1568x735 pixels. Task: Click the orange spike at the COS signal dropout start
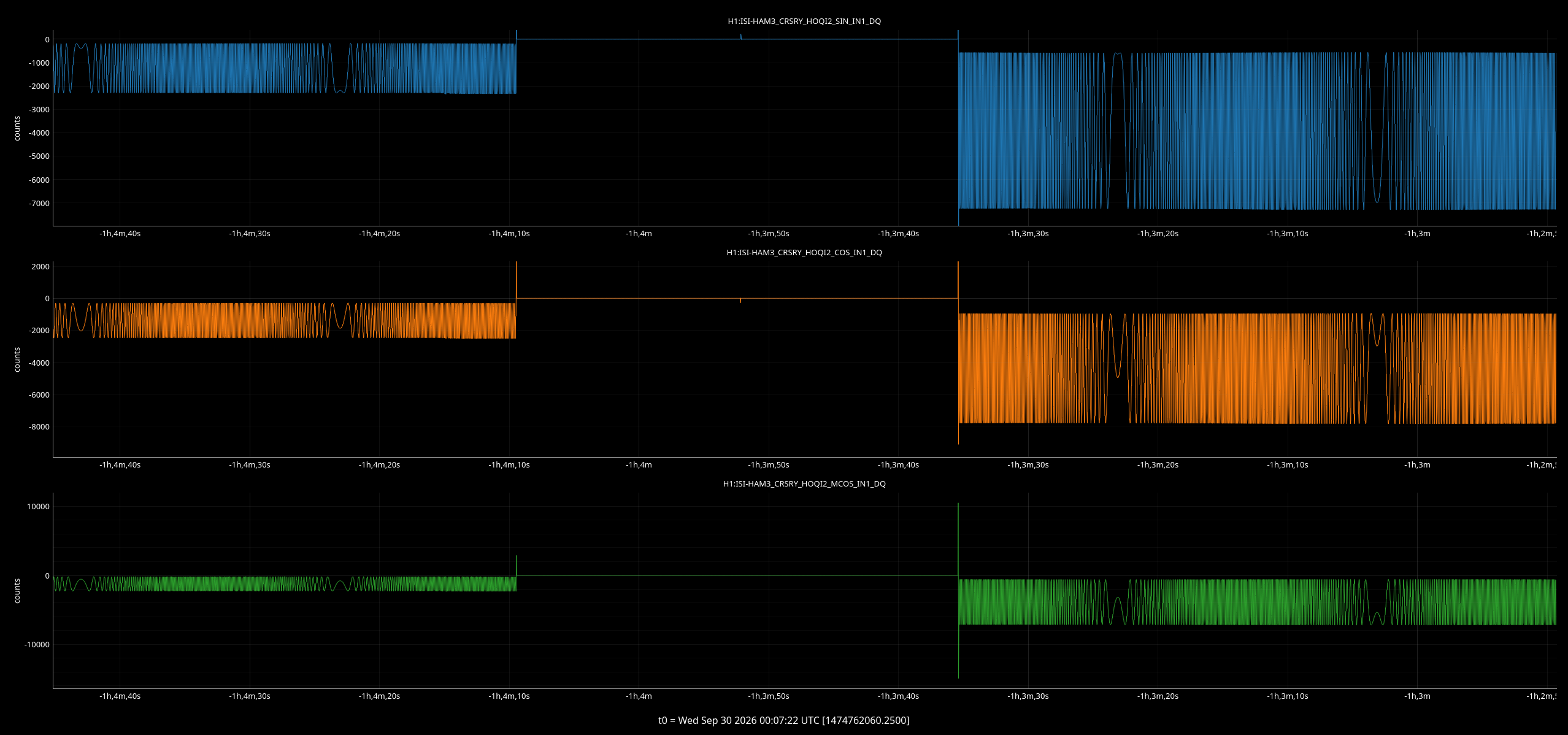click(517, 281)
